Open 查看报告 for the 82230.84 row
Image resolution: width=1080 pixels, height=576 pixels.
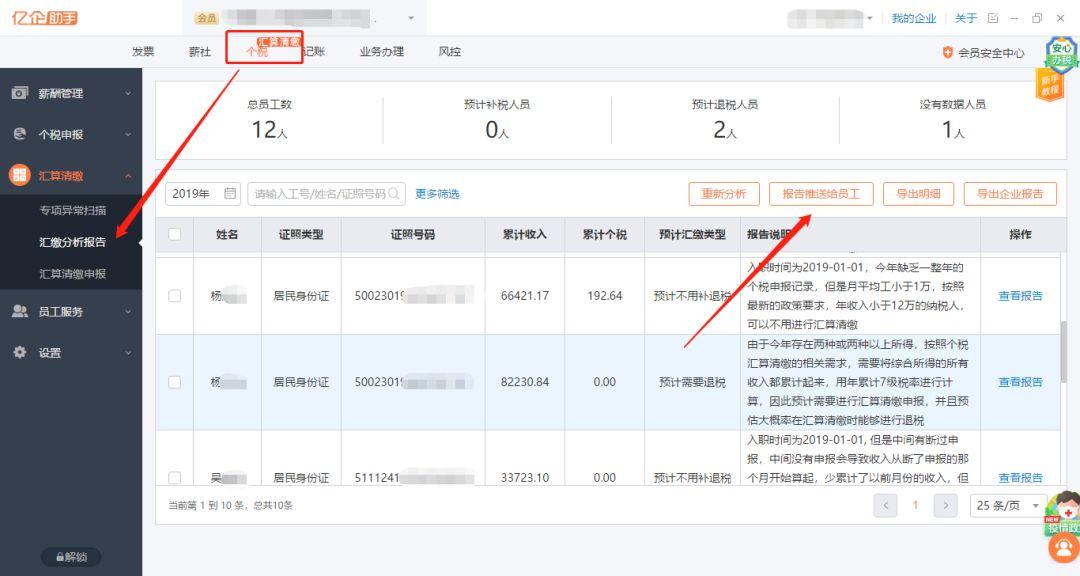coord(1020,382)
